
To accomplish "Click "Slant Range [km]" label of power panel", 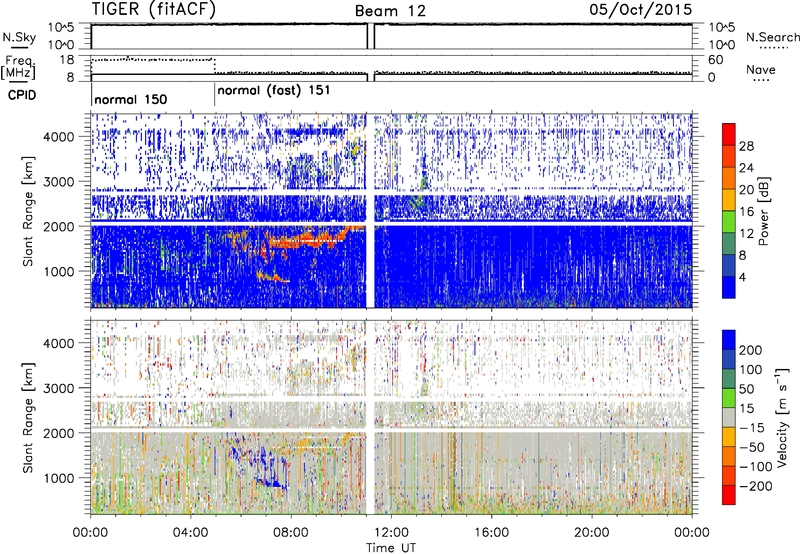I will (x=28, y=211).
